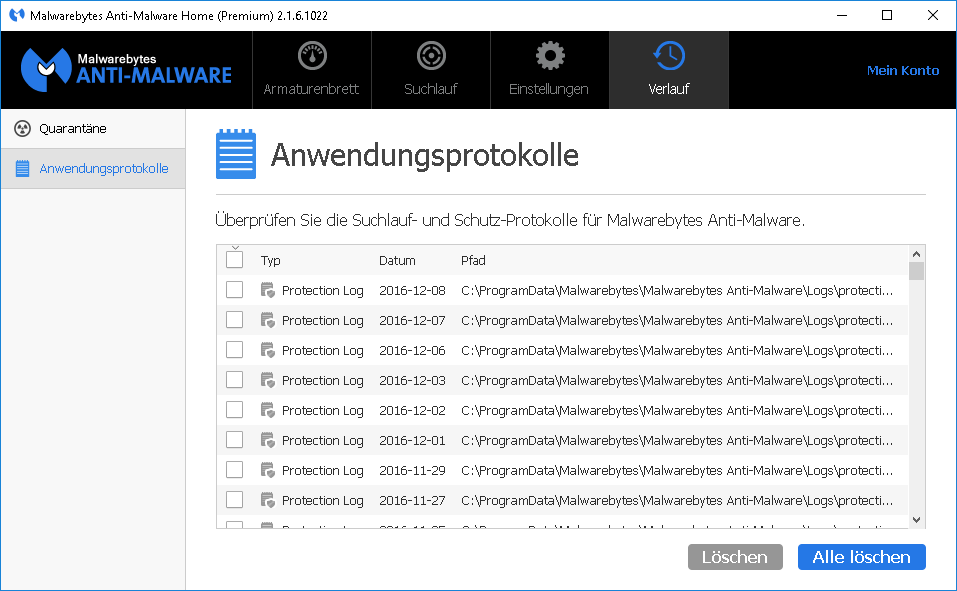Open the Mein Konto link
Image resolution: width=957 pixels, height=591 pixels.
point(903,70)
